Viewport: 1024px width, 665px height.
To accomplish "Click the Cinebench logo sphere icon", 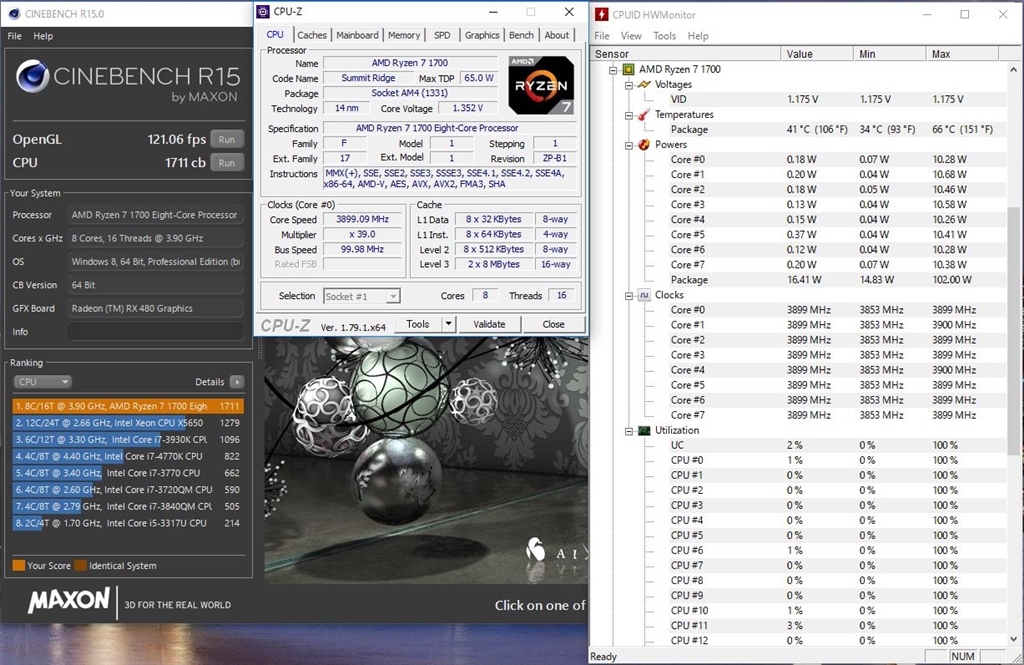I will (x=32, y=76).
